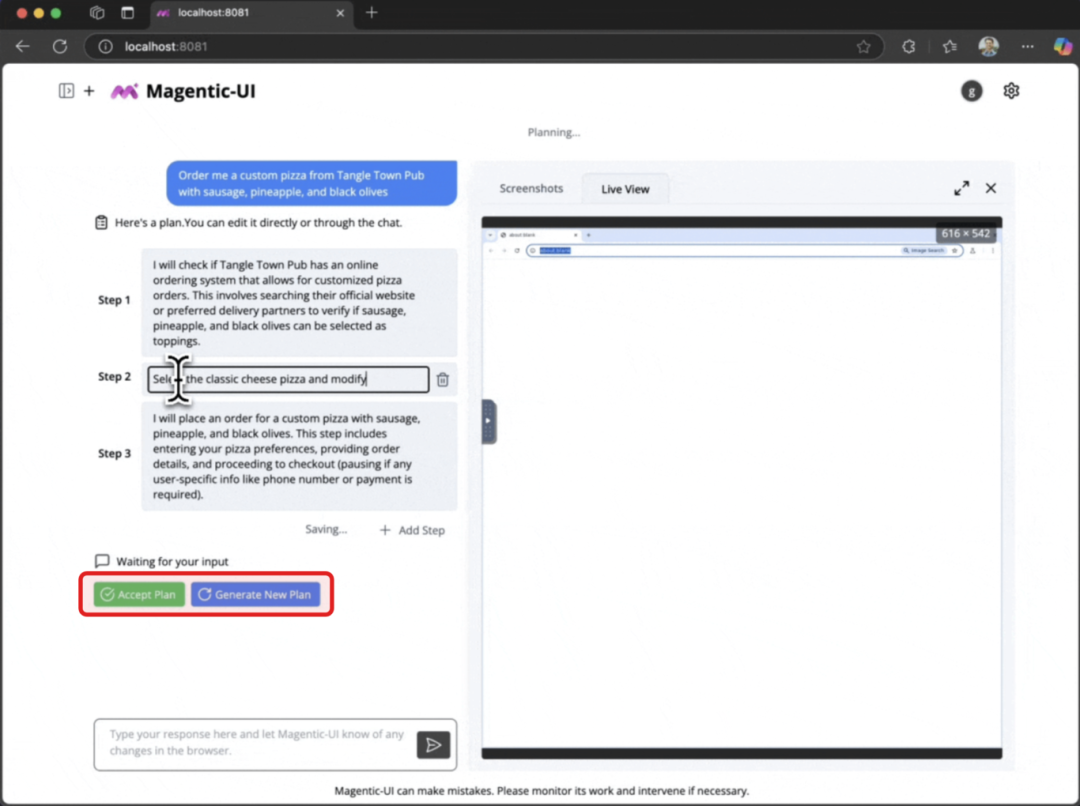Open the browser extensions icon
The image size is (1080, 806).
click(908, 46)
